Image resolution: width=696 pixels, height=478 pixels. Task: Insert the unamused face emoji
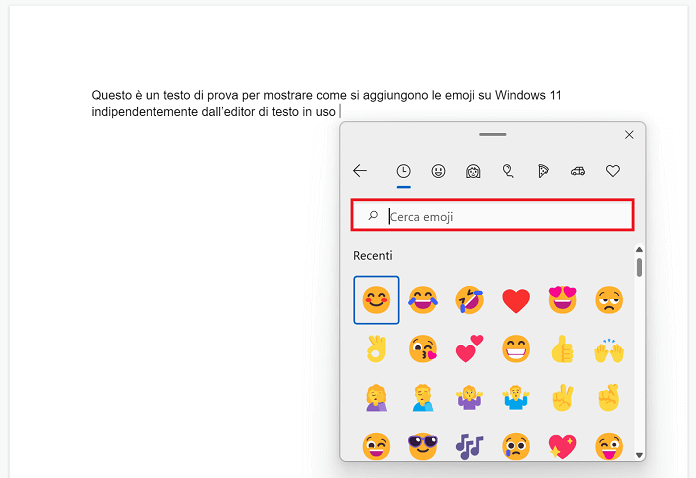pos(609,300)
